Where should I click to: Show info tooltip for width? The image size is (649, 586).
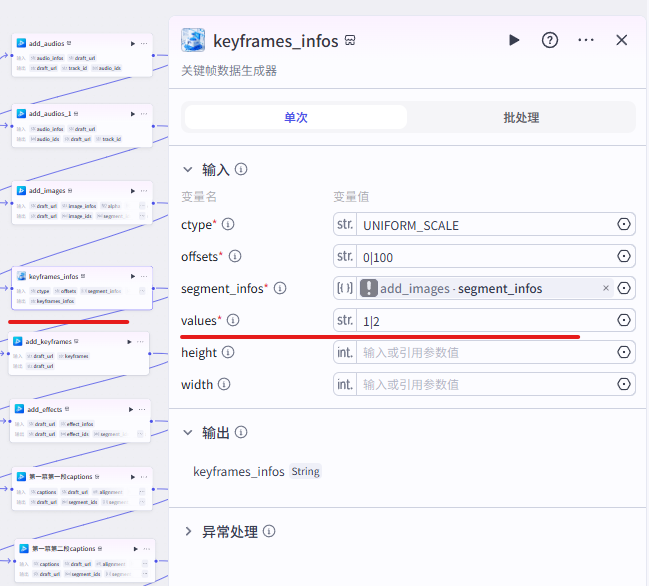pos(224,384)
